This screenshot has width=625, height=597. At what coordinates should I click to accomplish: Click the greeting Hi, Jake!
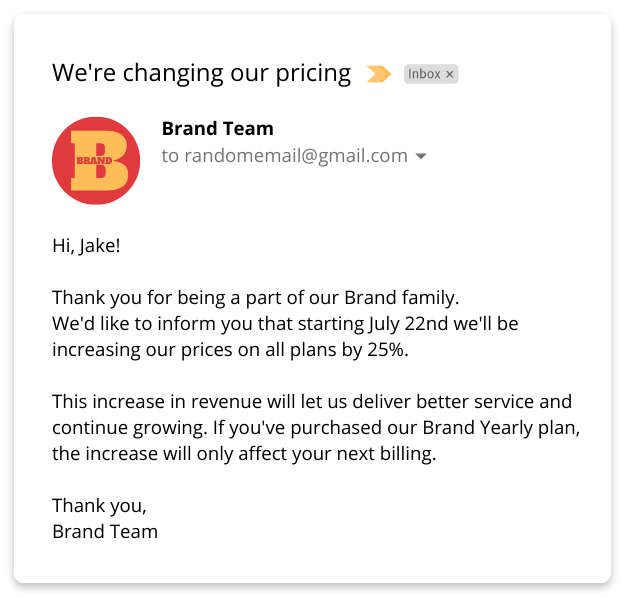86,244
